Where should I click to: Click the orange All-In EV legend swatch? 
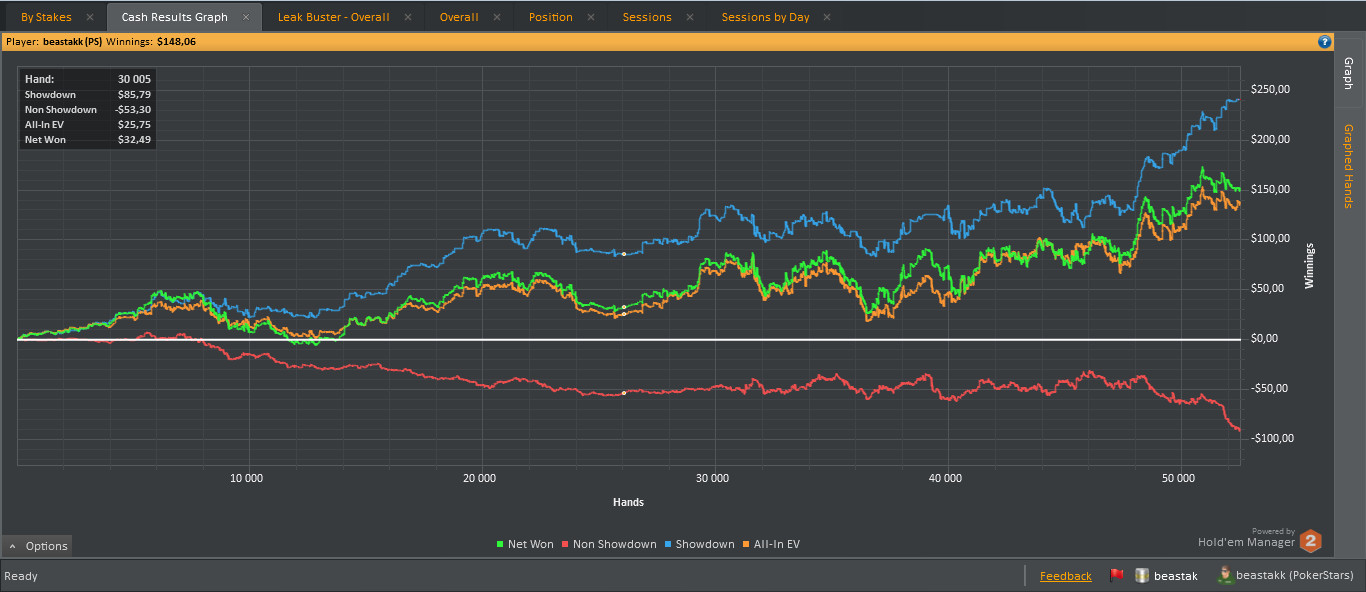click(745, 544)
